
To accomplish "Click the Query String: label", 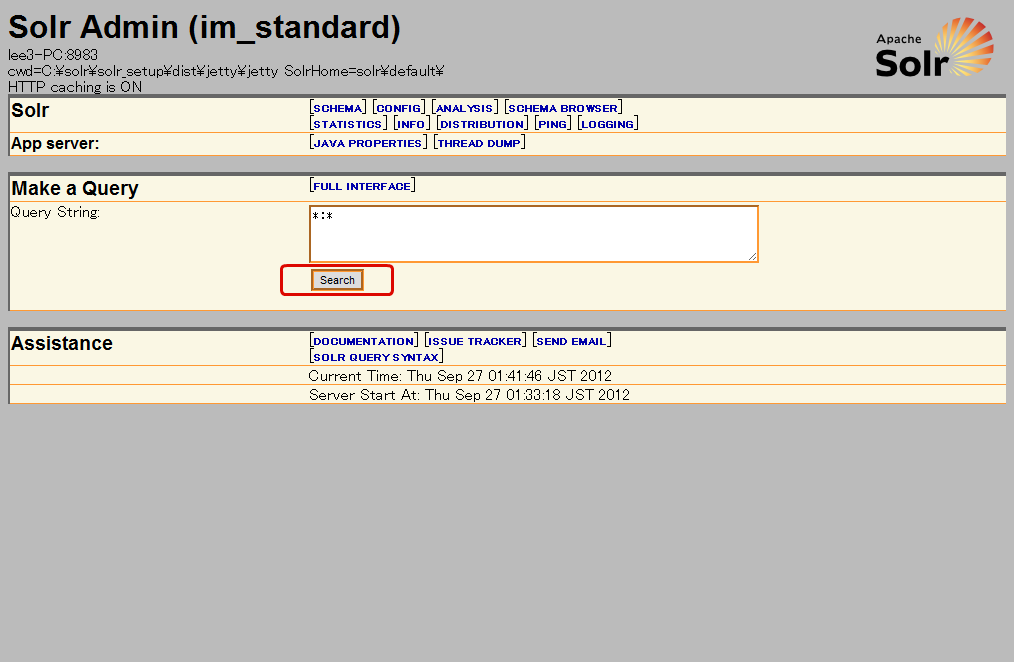I will pos(55,212).
